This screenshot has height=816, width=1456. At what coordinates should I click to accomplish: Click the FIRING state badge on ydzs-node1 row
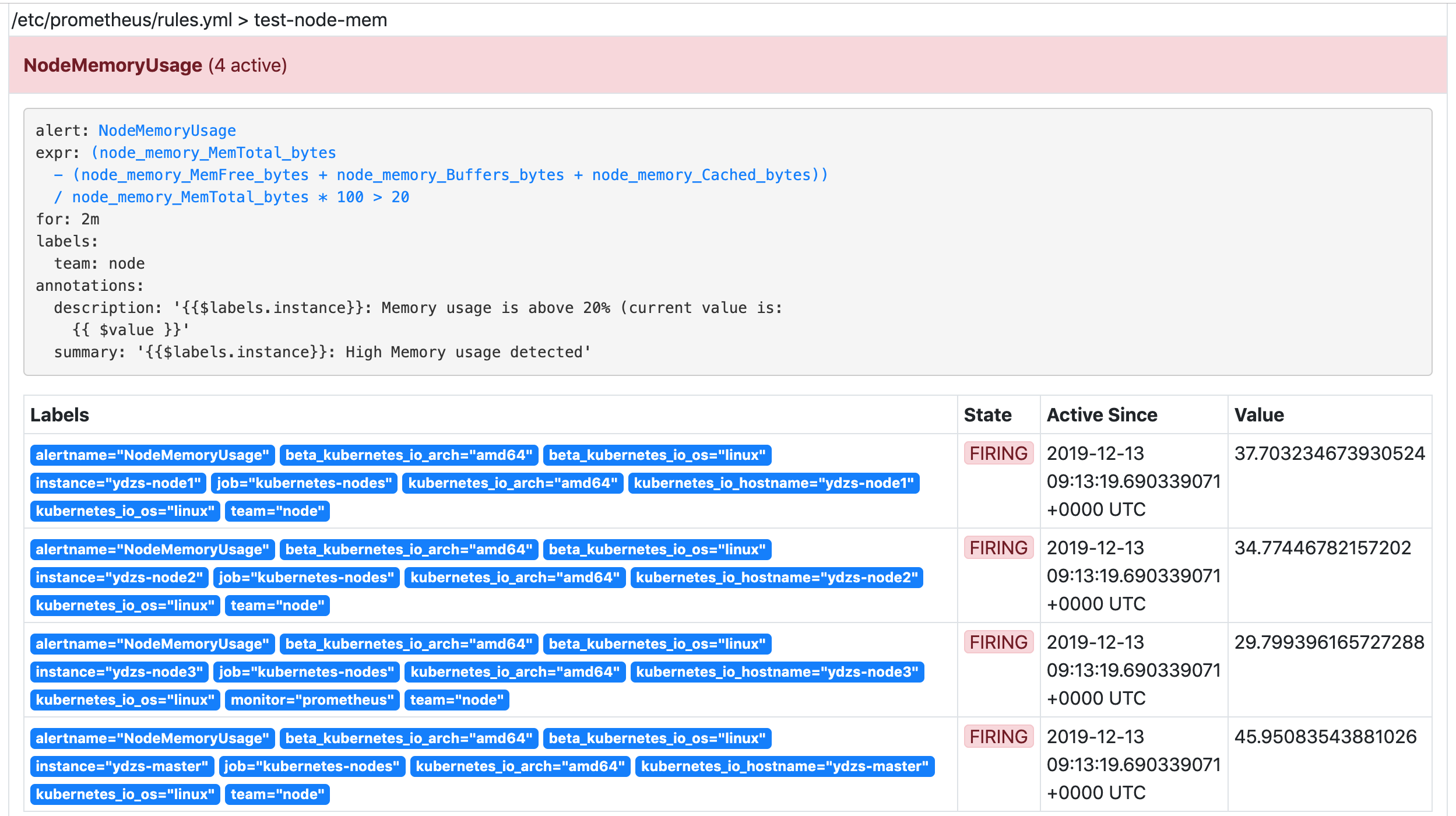(x=998, y=453)
